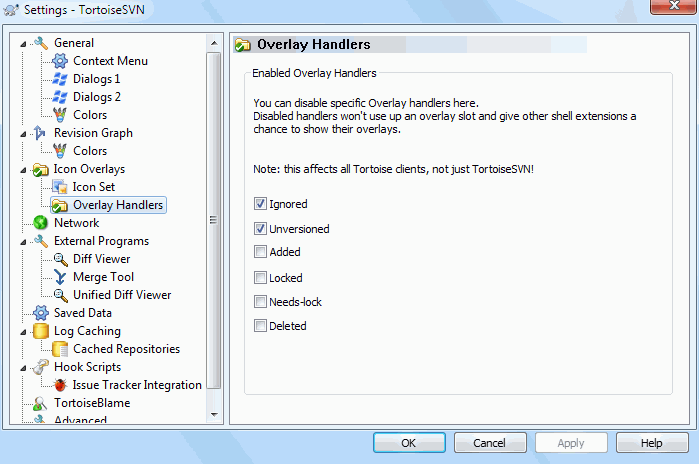Click the Merge Tool arrow icon
699x464 pixels.
[x=60, y=277]
